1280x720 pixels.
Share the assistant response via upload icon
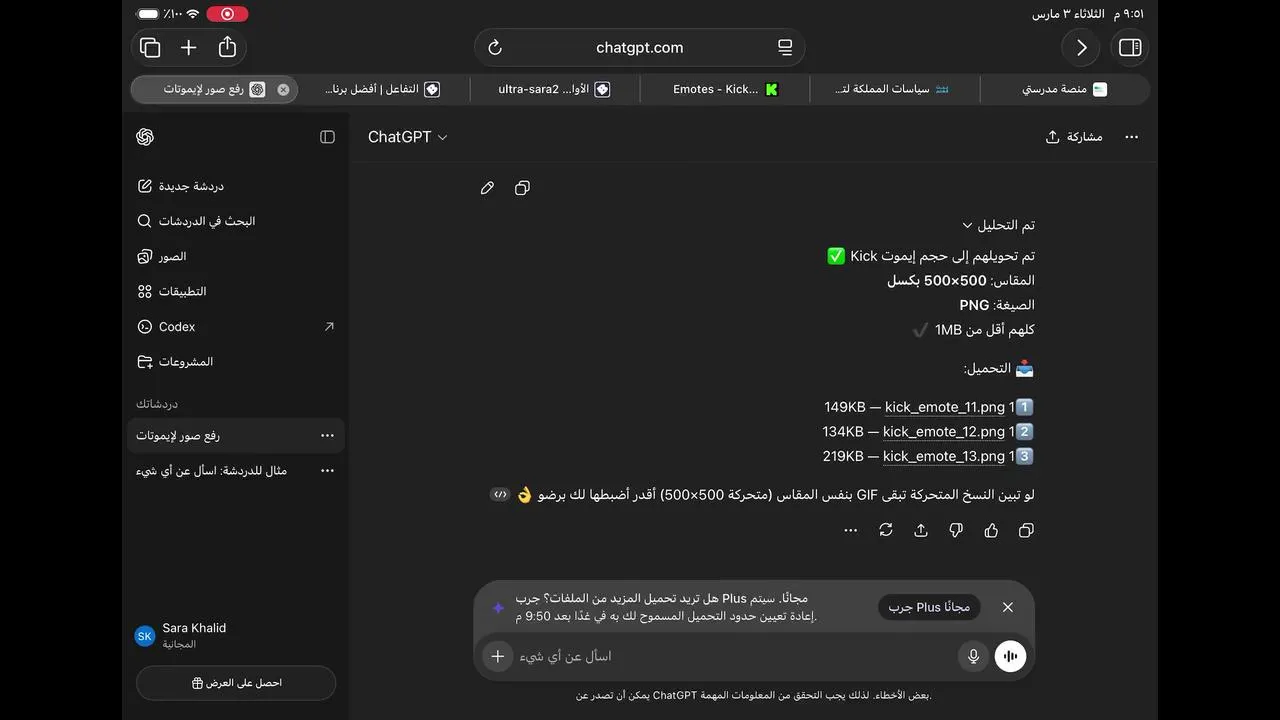click(921, 530)
